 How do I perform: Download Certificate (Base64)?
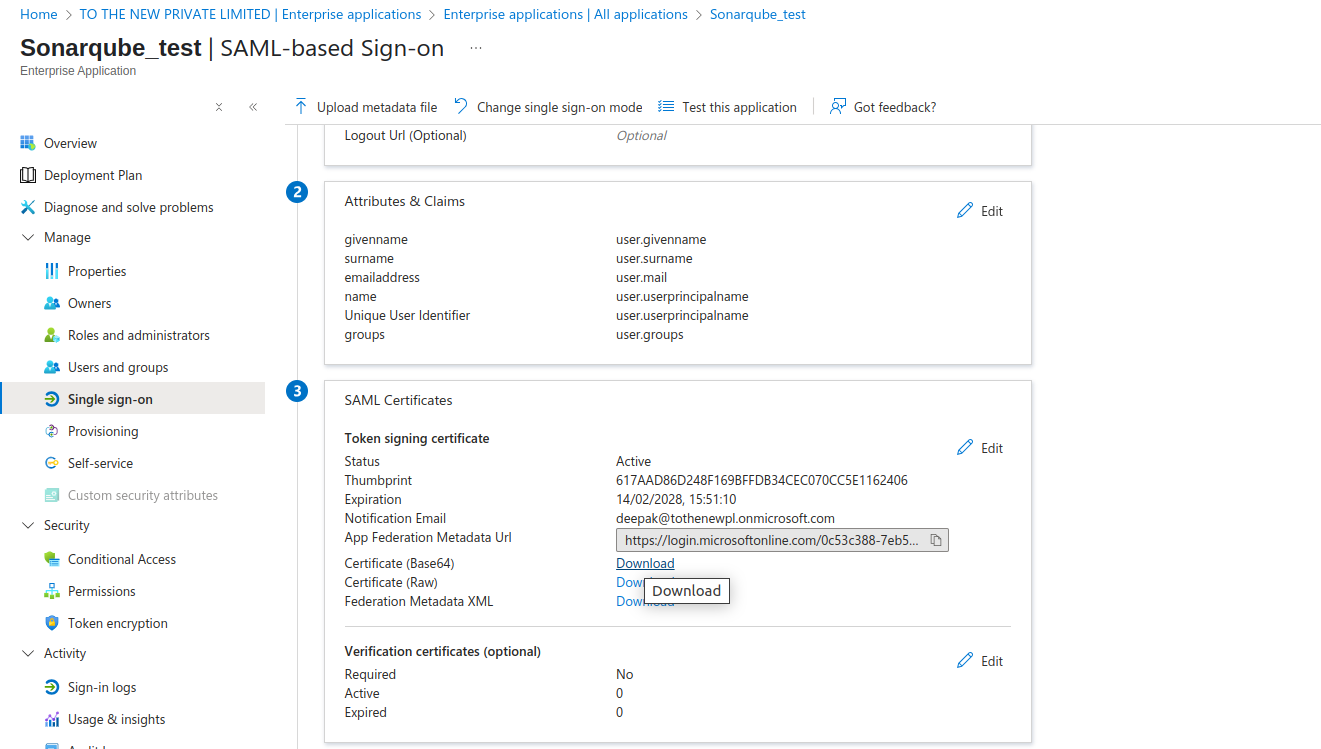click(645, 563)
